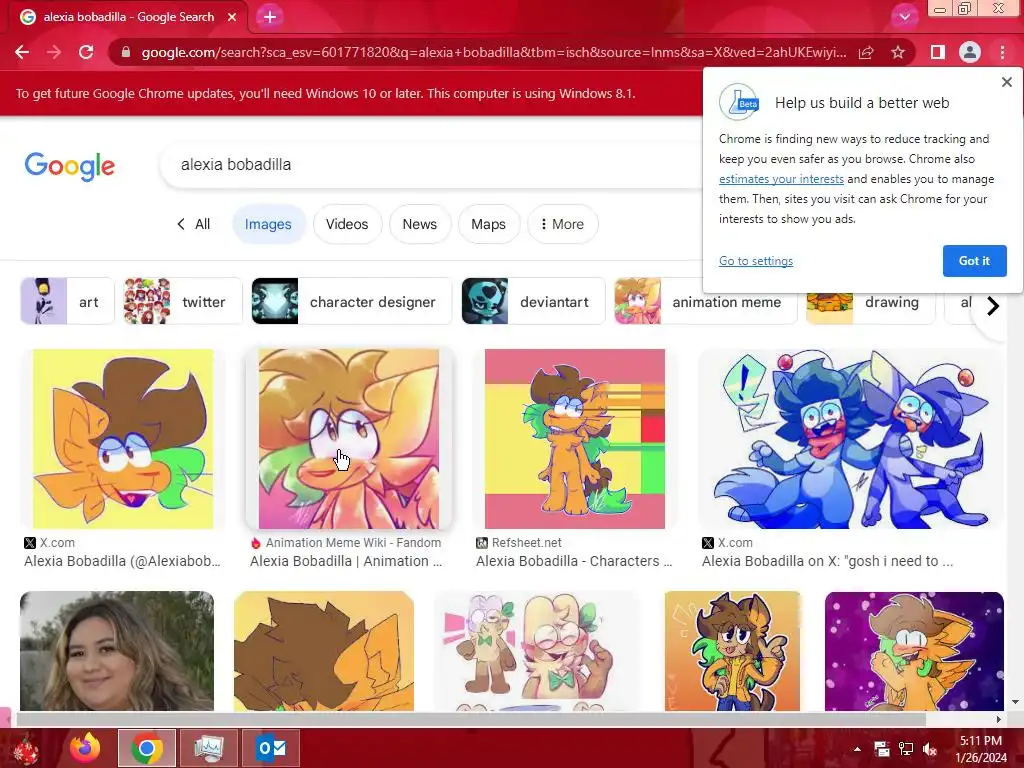Open tab search dropdown arrow

[x=904, y=17]
